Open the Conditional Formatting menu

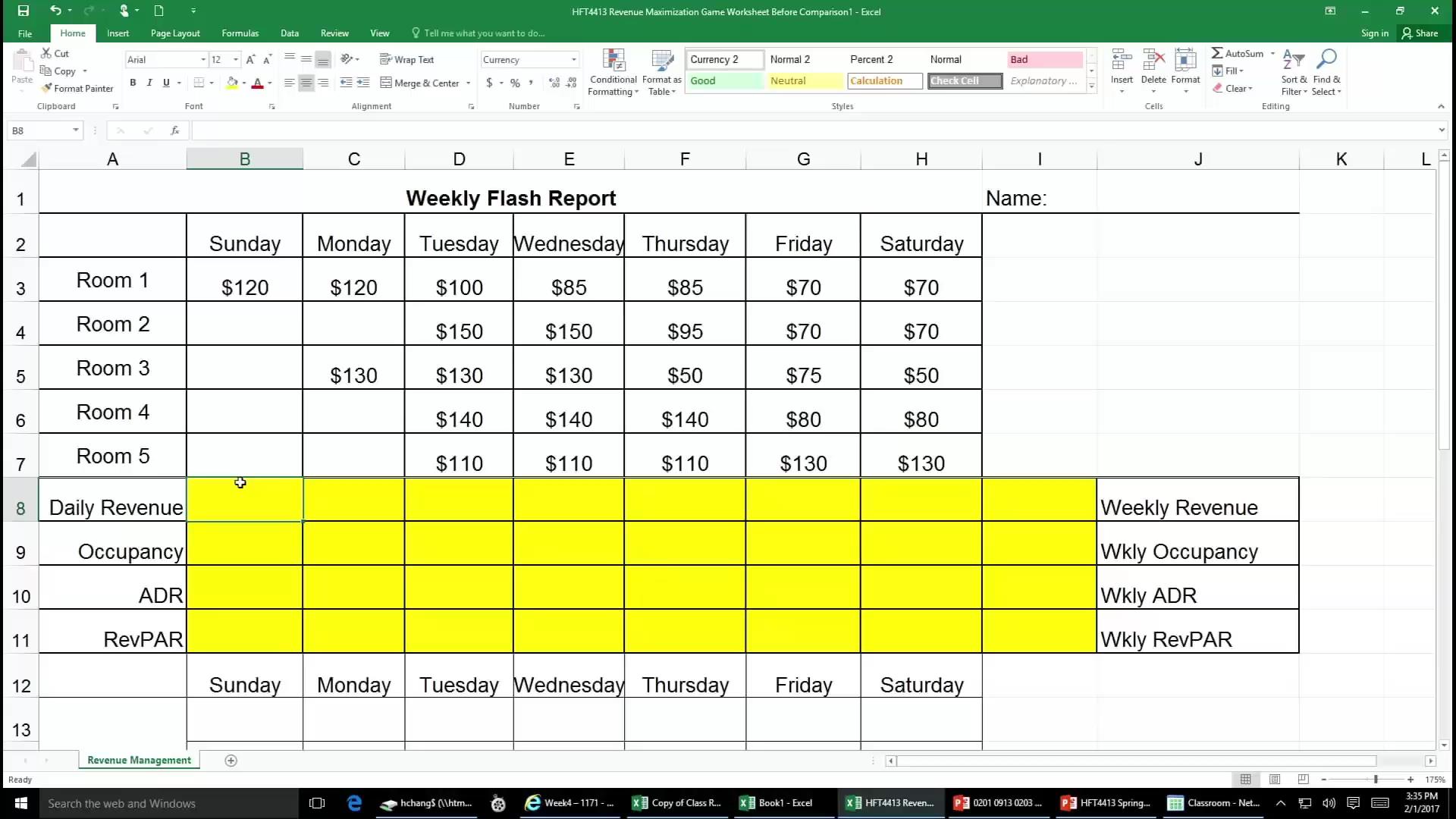click(x=612, y=72)
